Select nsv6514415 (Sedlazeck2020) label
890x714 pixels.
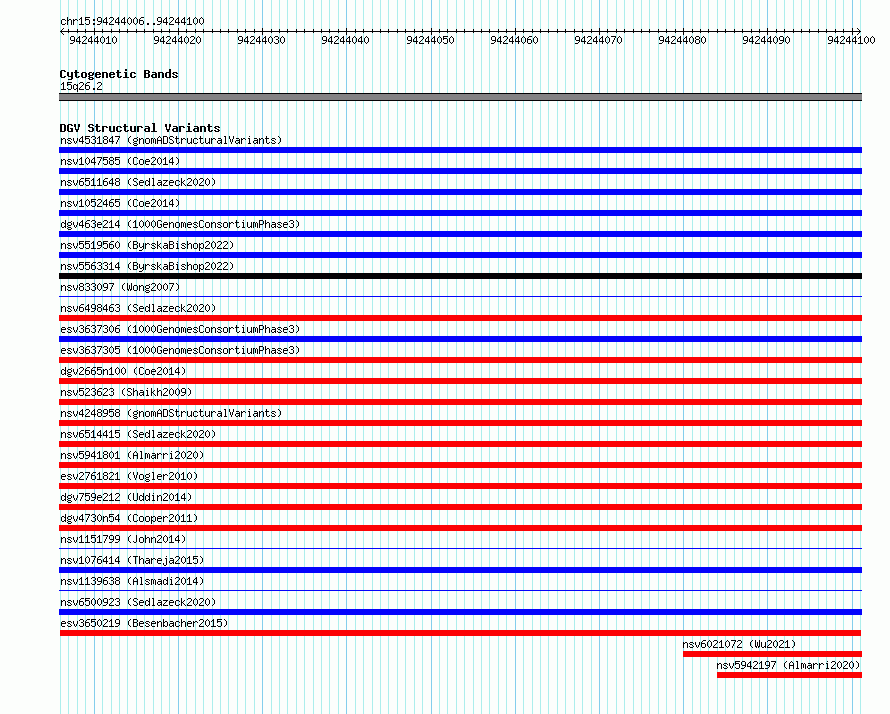pos(138,434)
